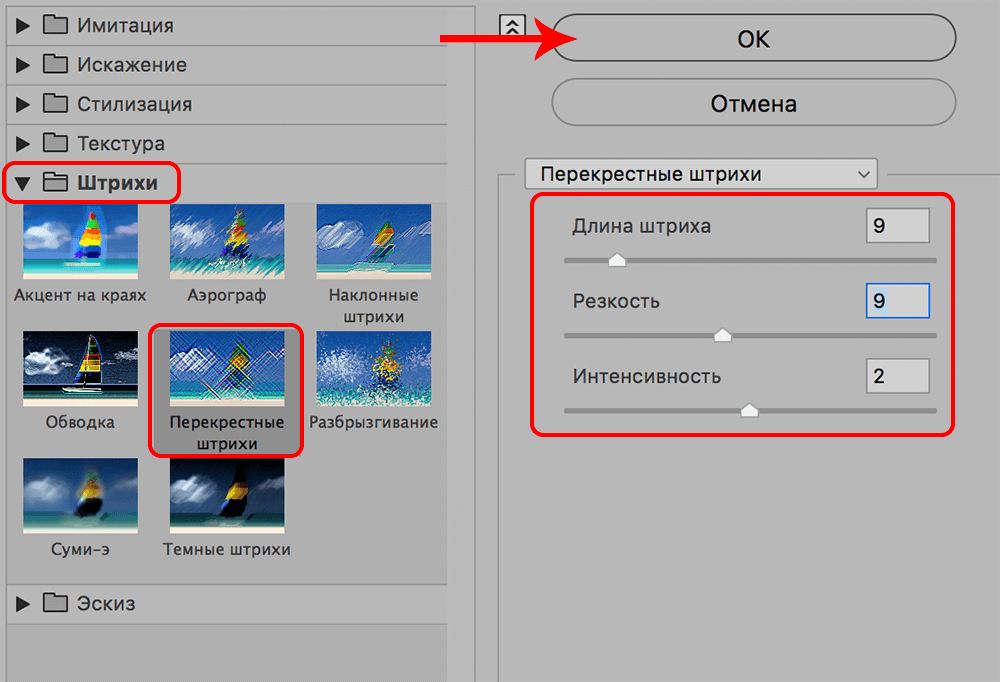Screen dimensions: 1000x682
Task: Click the Резкость slider handle
Action: pyautogui.click(x=722, y=335)
